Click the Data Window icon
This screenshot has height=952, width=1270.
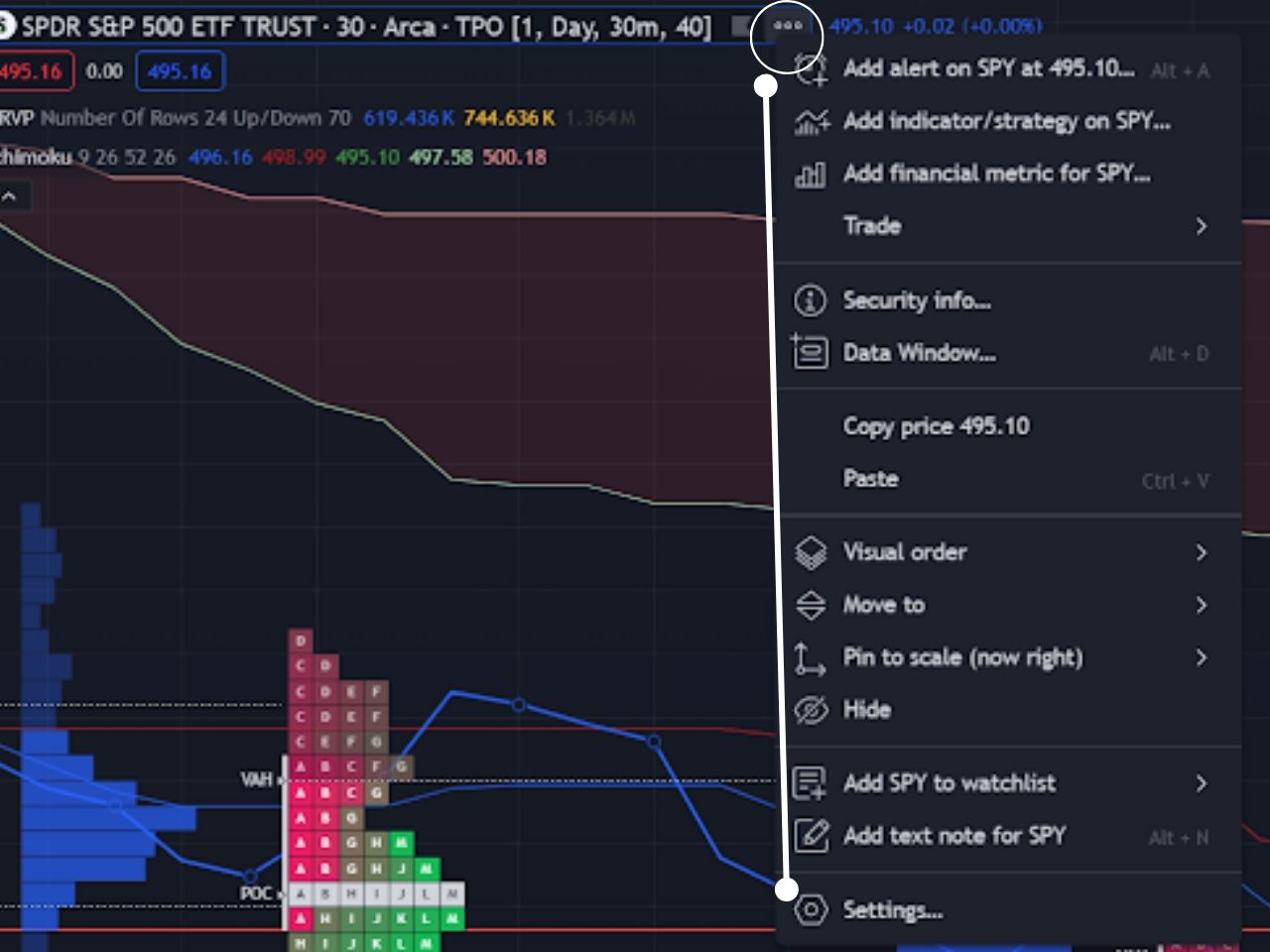(x=809, y=352)
